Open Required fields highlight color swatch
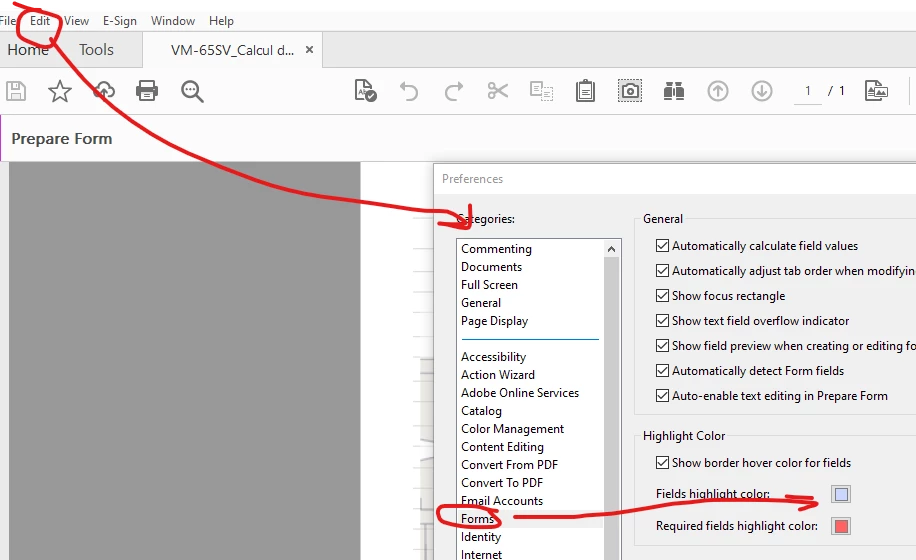 pyautogui.click(x=841, y=526)
